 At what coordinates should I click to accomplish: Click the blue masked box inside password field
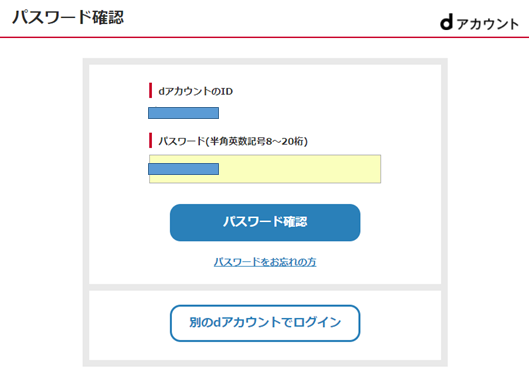(184, 169)
